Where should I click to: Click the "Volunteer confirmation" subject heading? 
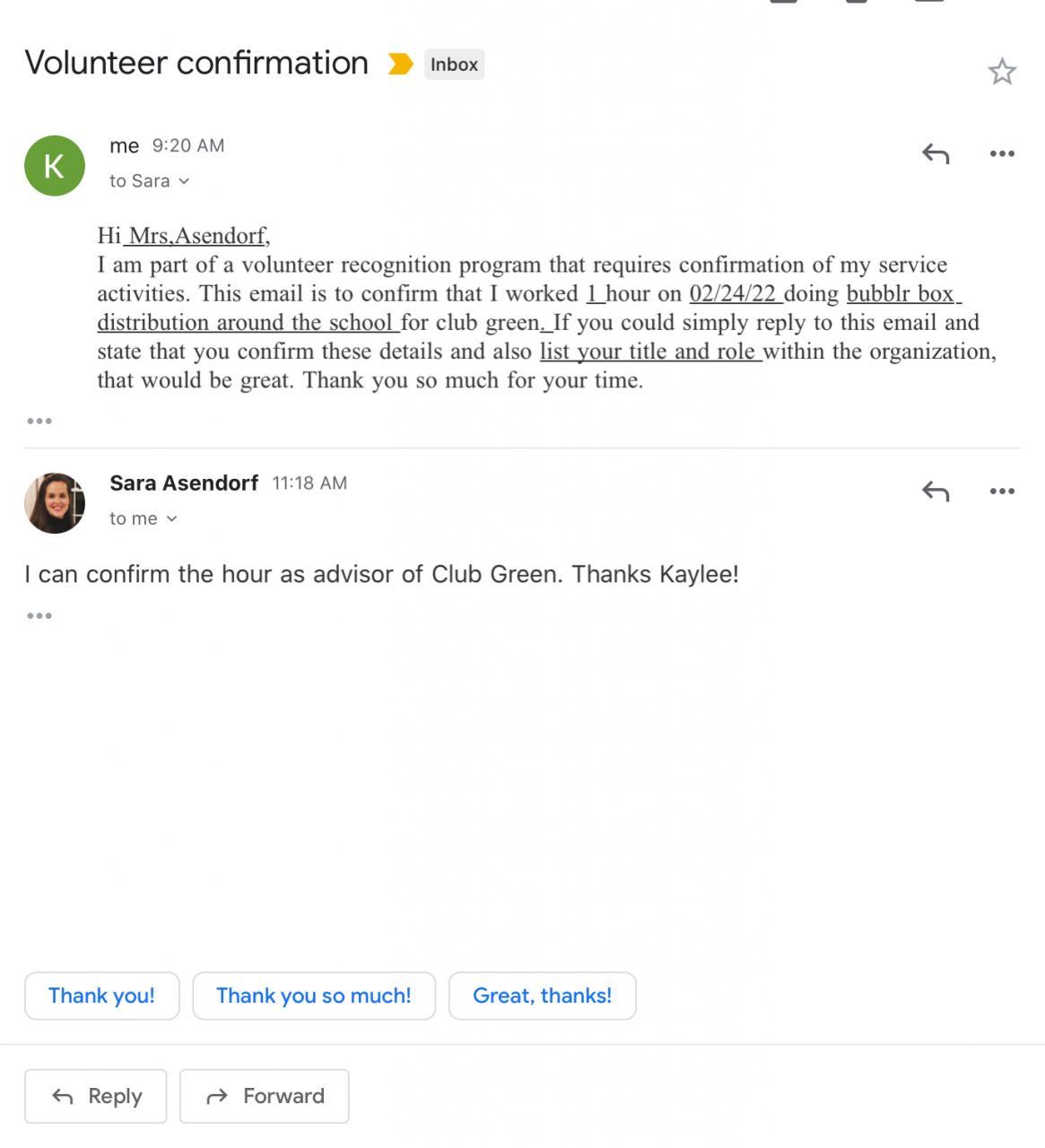click(x=196, y=63)
